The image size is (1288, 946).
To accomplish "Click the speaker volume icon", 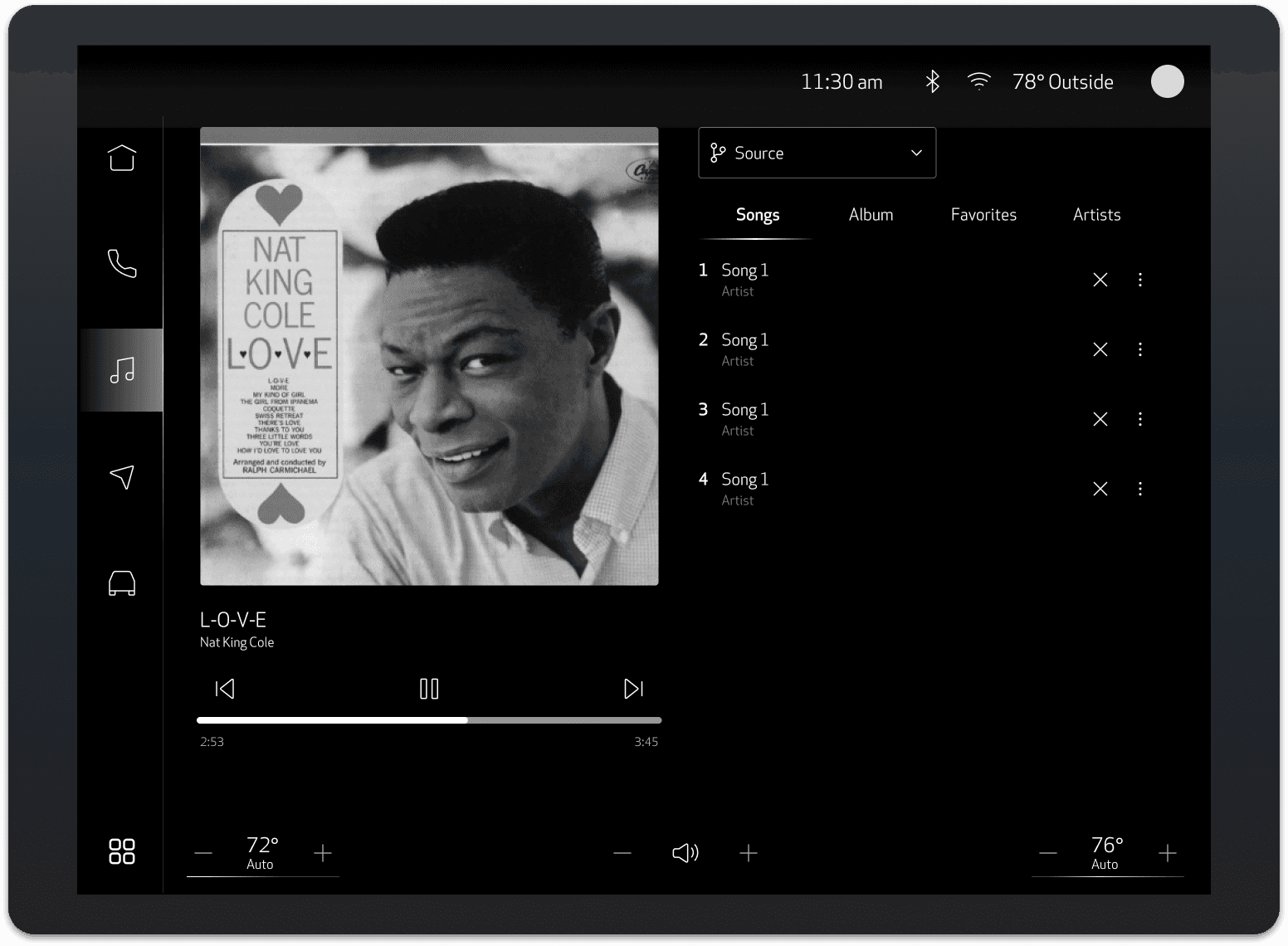I will 685,853.
